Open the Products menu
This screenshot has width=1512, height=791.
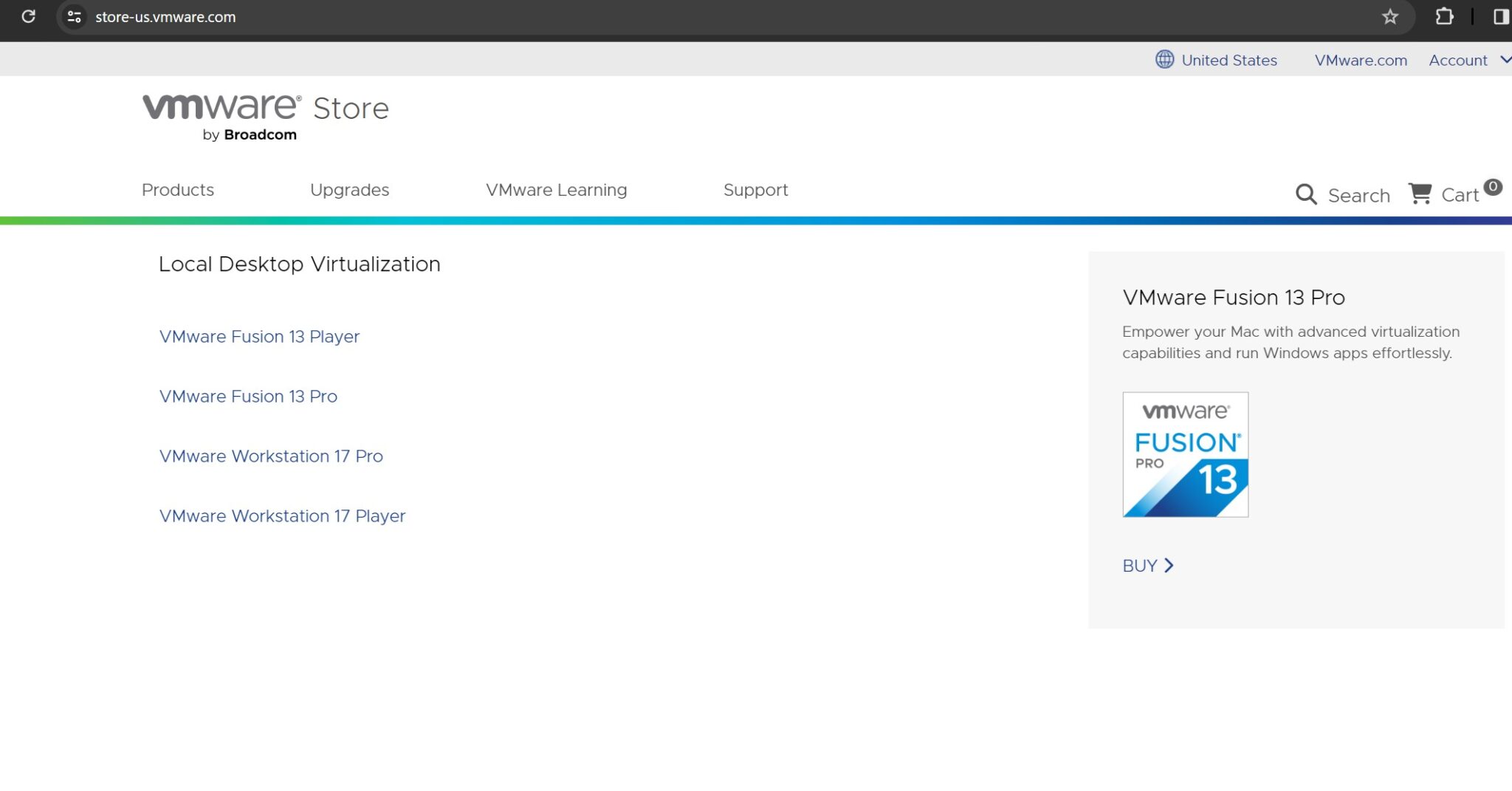click(x=177, y=190)
